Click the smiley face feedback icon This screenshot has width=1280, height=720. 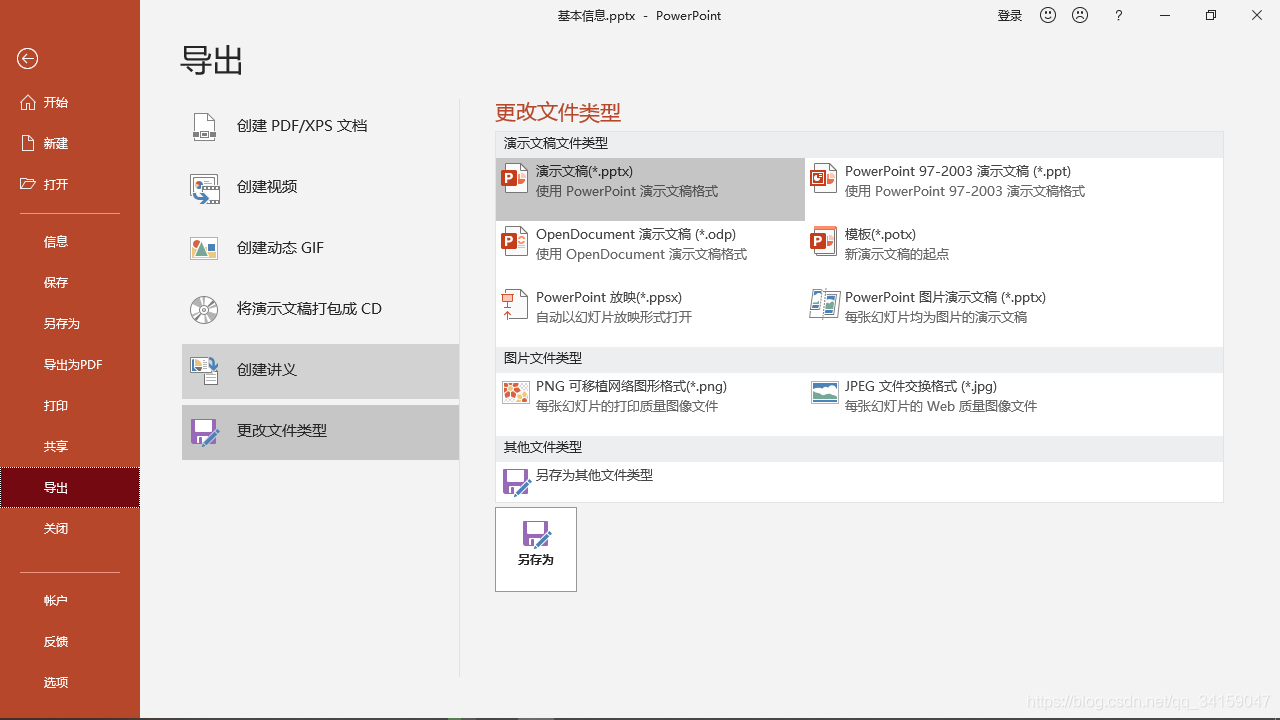click(x=1048, y=15)
